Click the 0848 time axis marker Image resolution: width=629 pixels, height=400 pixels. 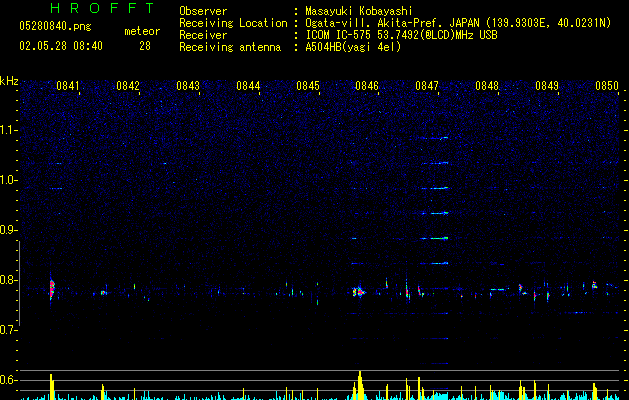pyautogui.click(x=487, y=85)
